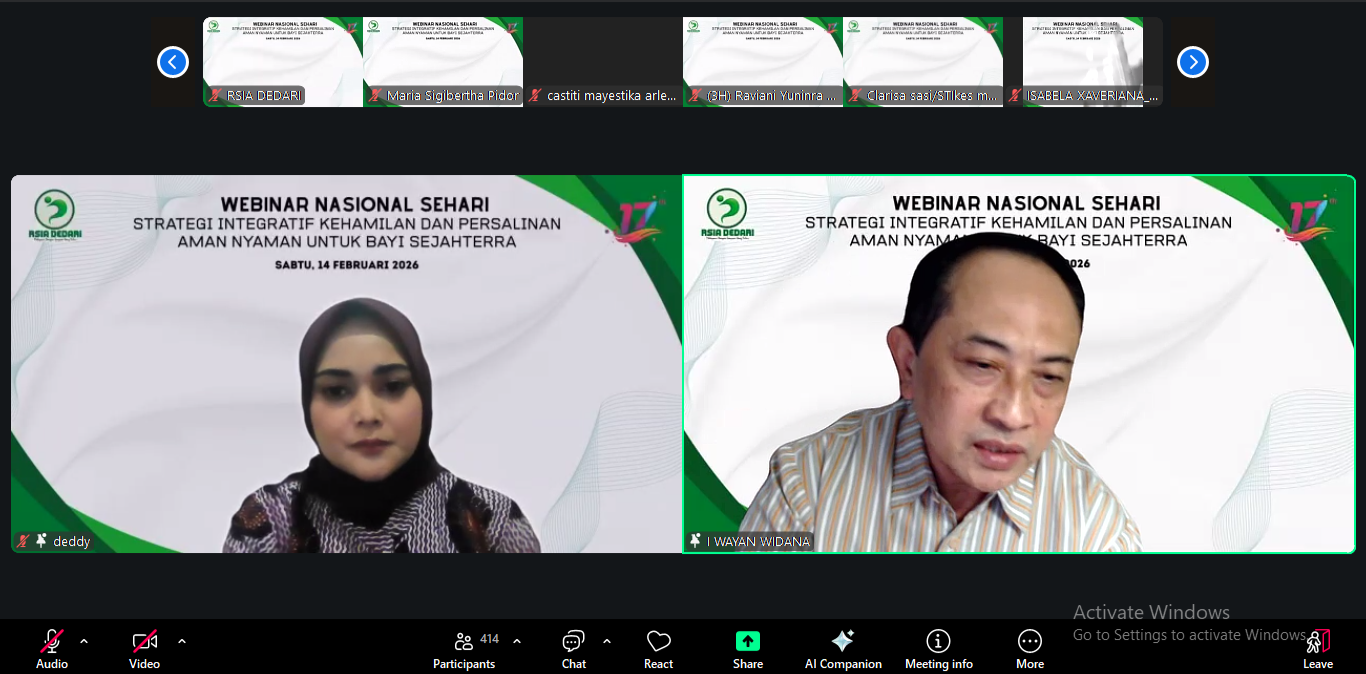Unmute the microphone Audio button
This screenshot has height=674, width=1366.
[x=52, y=642]
